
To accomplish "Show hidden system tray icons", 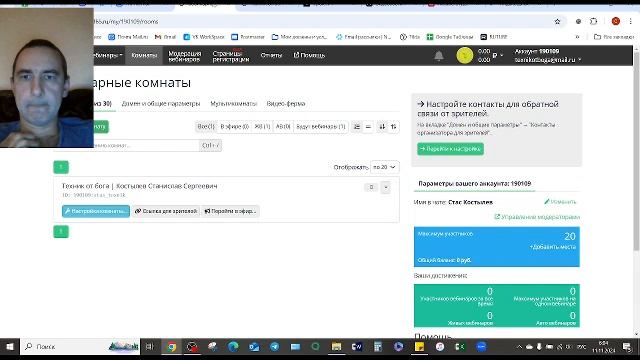I will click(519, 347).
